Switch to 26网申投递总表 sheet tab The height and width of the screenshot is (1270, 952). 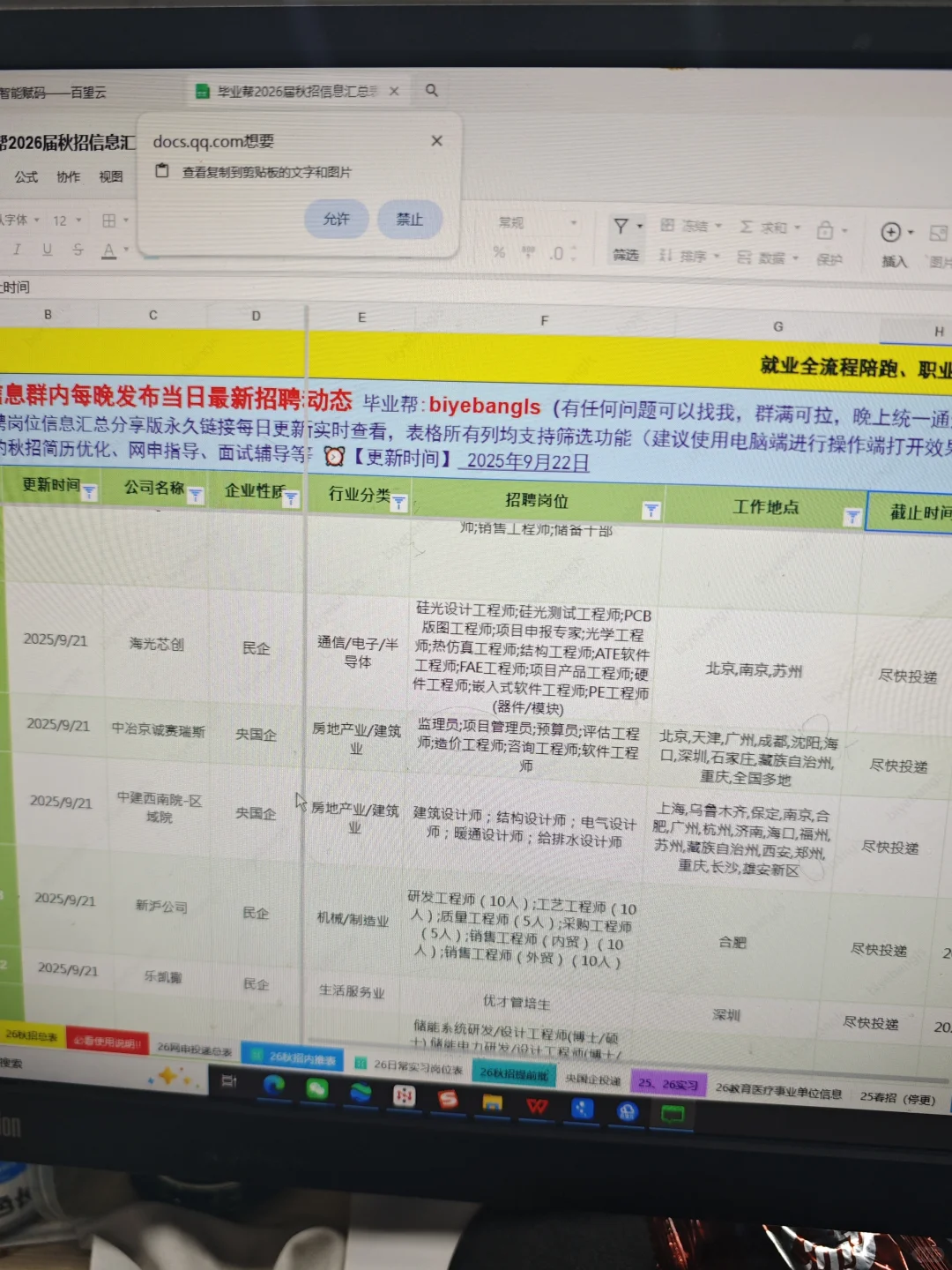pos(194,1050)
